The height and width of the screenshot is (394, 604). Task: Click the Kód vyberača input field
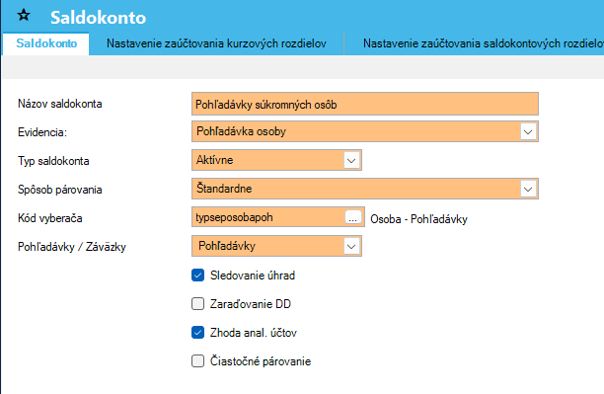coord(268,217)
